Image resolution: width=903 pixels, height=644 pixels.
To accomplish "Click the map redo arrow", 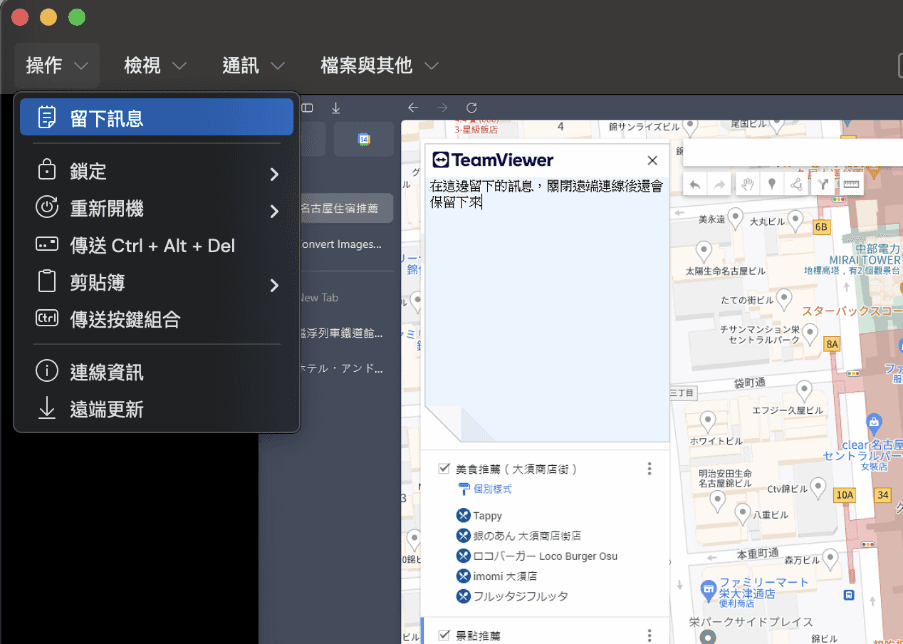I will [x=719, y=185].
